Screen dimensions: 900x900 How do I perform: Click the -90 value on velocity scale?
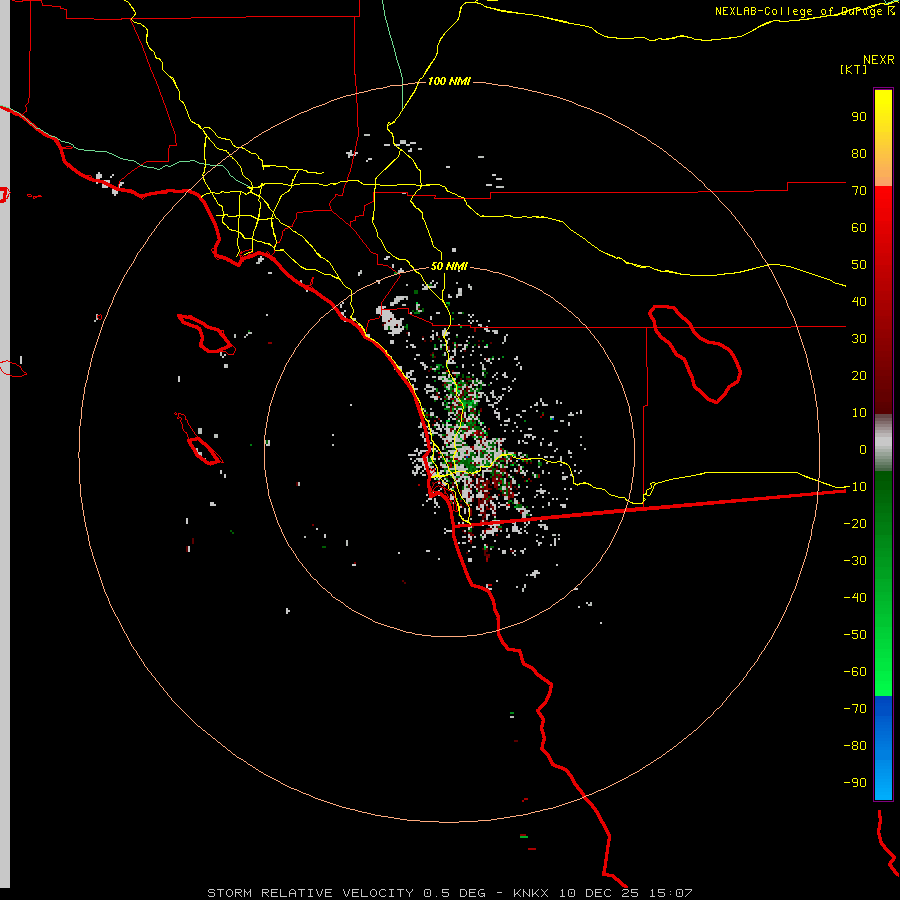pyautogui.click(x=855, y=783)
